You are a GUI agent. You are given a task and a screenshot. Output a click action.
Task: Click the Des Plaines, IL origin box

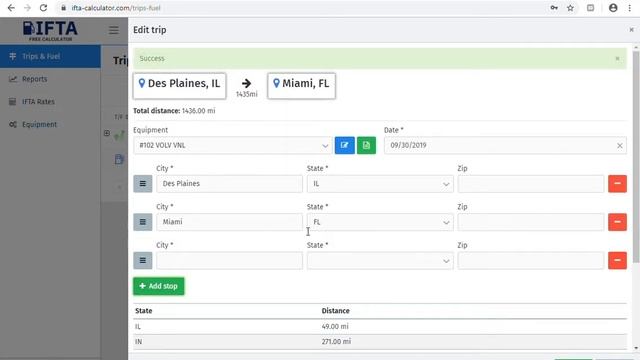point(180,86)
